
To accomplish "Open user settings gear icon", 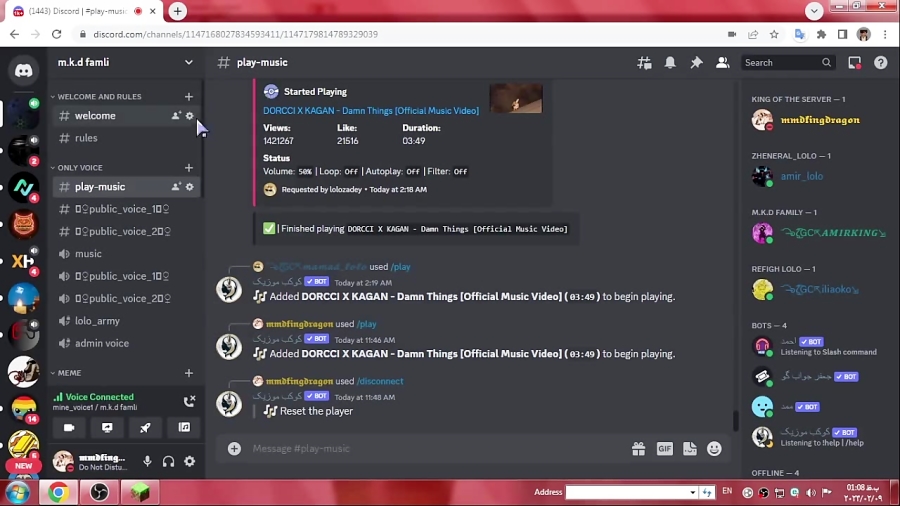I will click(189, 461).
